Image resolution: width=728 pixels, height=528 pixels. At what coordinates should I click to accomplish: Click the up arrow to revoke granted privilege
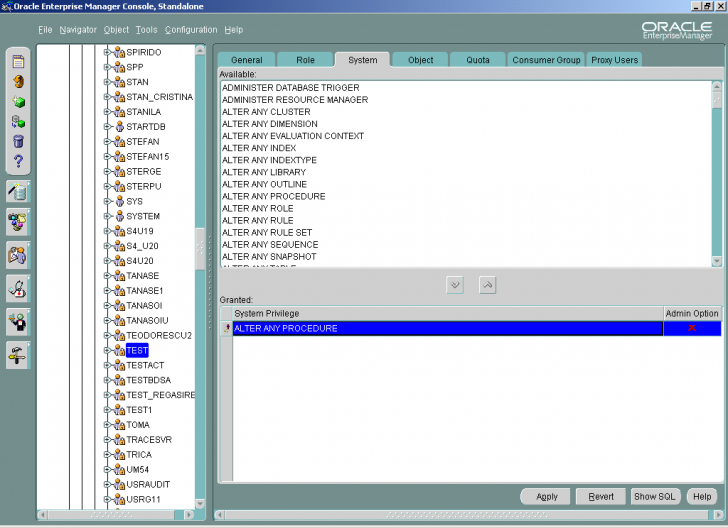coord(487,285)
